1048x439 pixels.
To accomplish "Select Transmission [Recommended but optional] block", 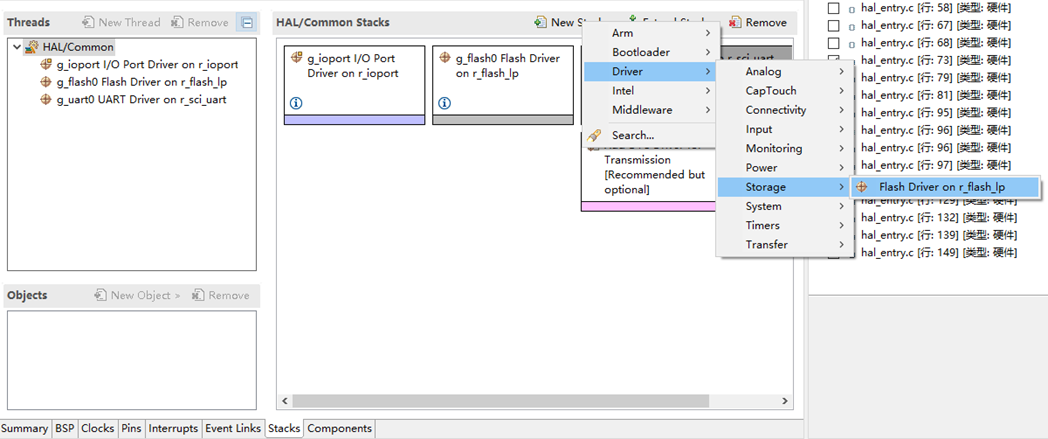I will pyautogui.click(x=648, y=174).
